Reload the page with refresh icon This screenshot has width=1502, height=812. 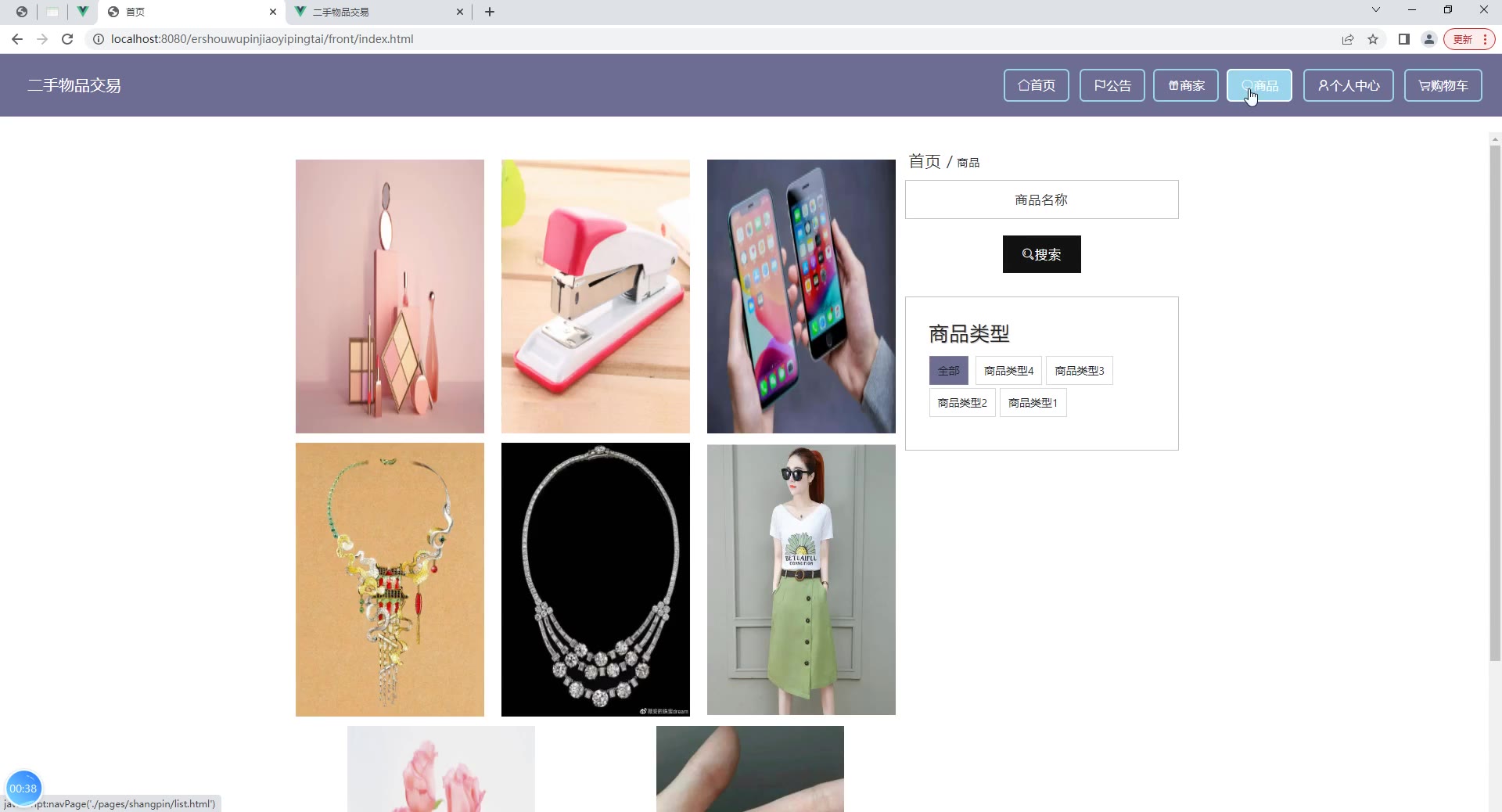coord(67,39)
